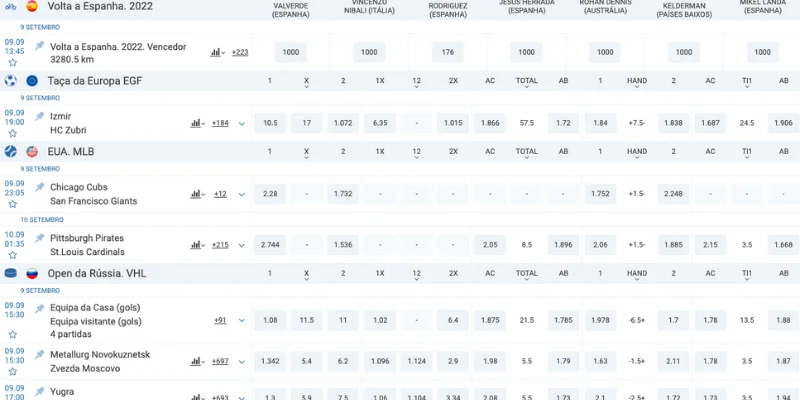Pin the Equipa da Casa (gols) event

39,309
